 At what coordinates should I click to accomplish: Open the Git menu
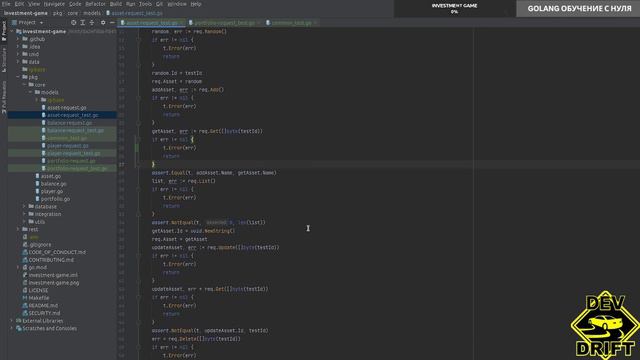[x=159, y=4]
